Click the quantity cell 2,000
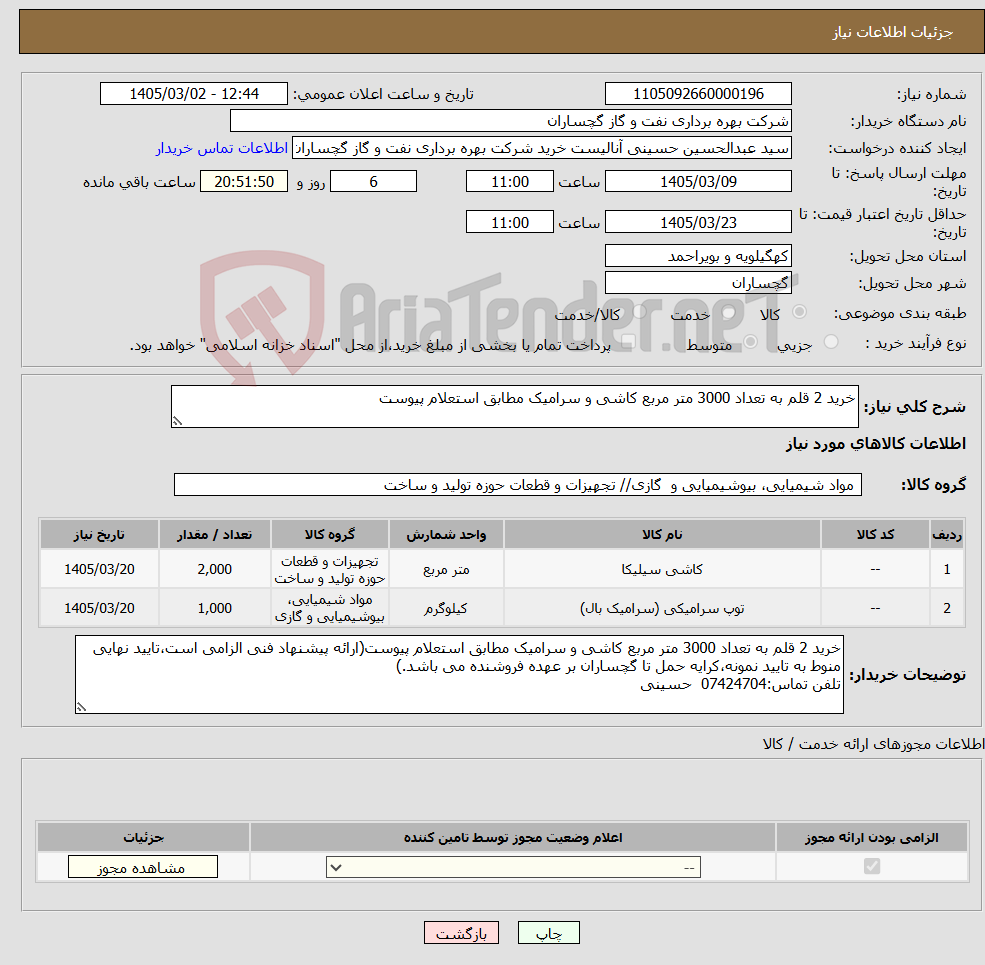The height and width of the screenshot is (965, 985). coord(215,569)
